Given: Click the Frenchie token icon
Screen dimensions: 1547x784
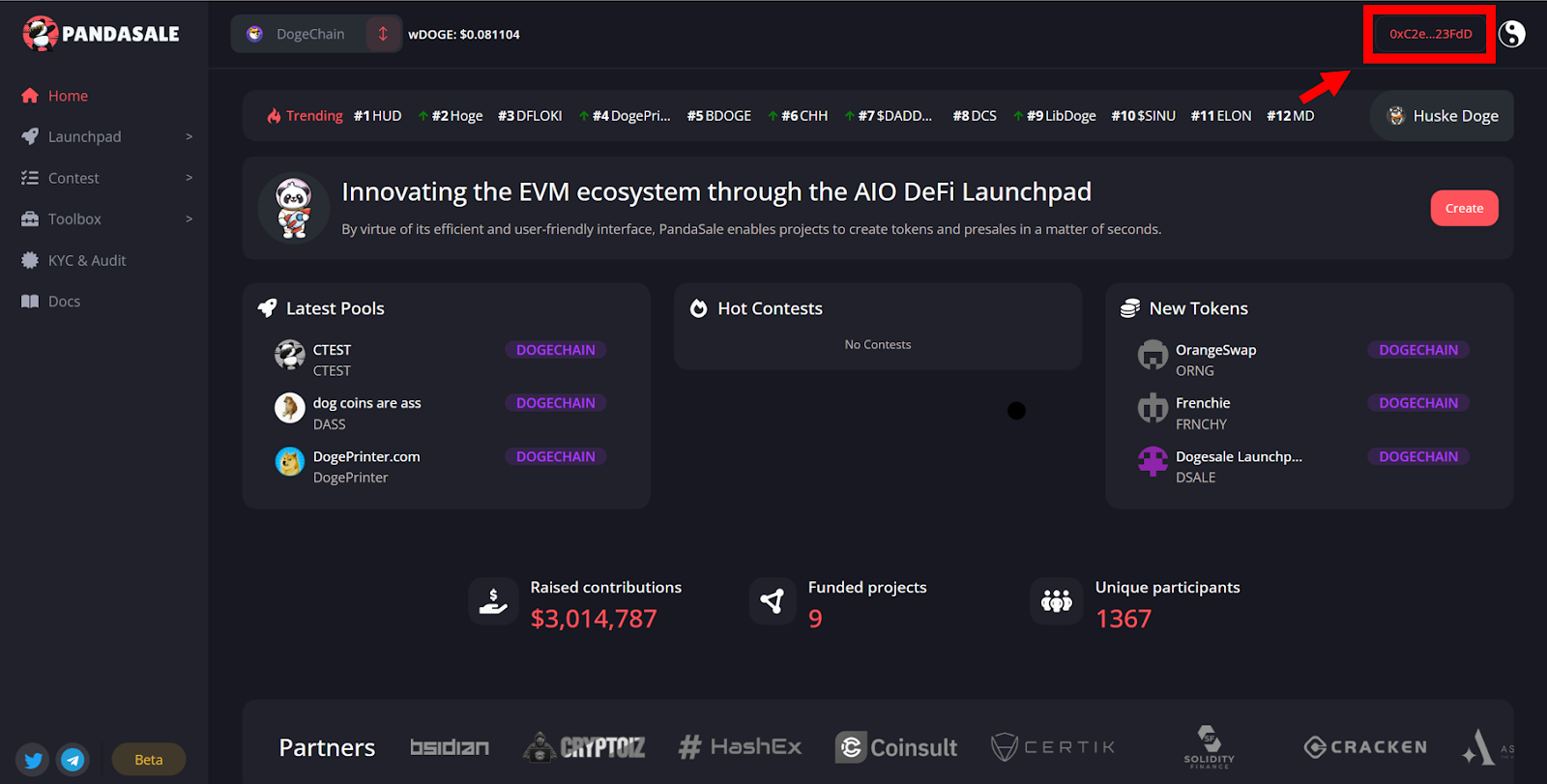Looking at the screenshot, I should (x=1153, y=408).
